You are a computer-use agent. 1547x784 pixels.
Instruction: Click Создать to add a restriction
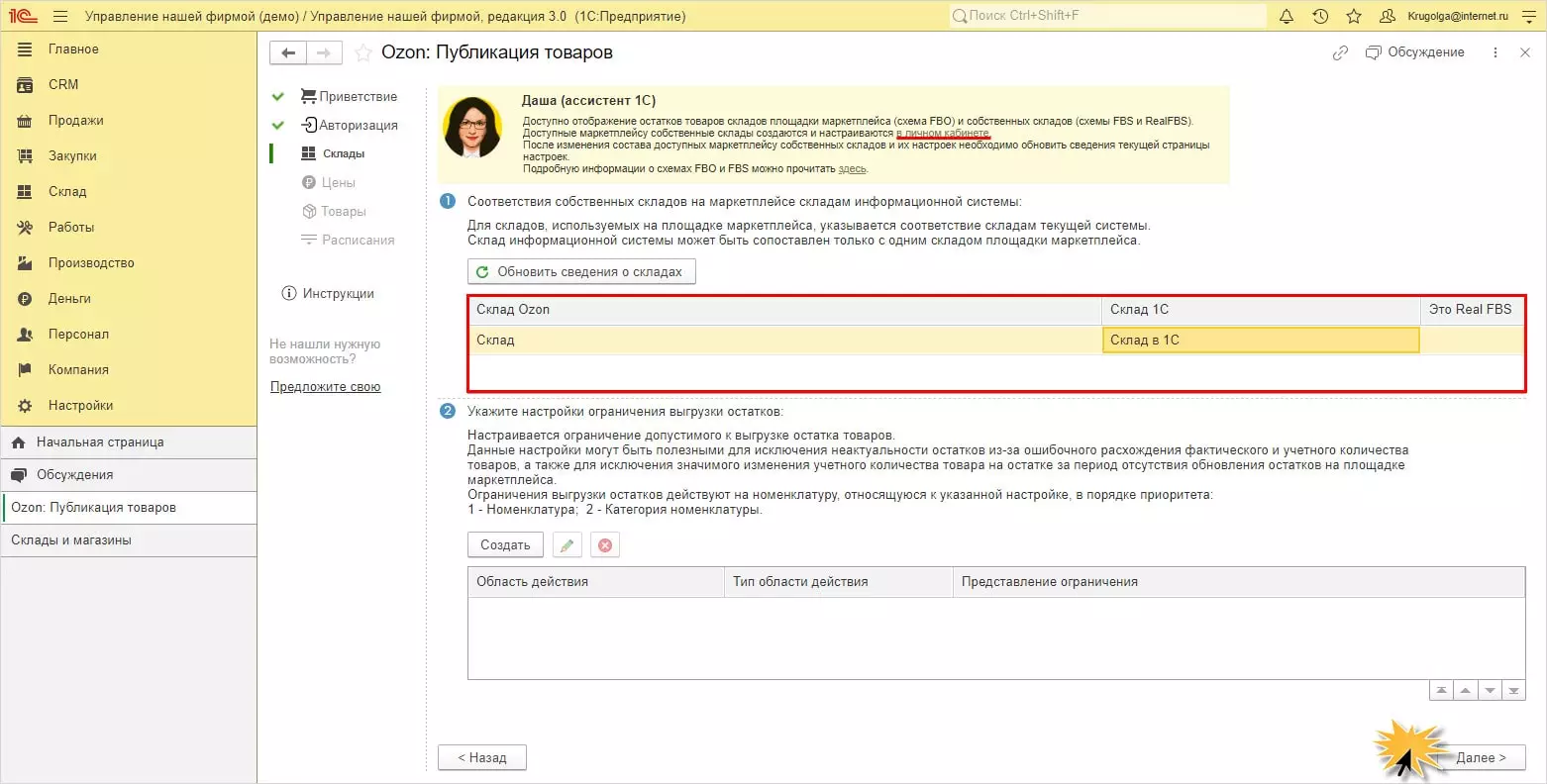click(505, 545)
